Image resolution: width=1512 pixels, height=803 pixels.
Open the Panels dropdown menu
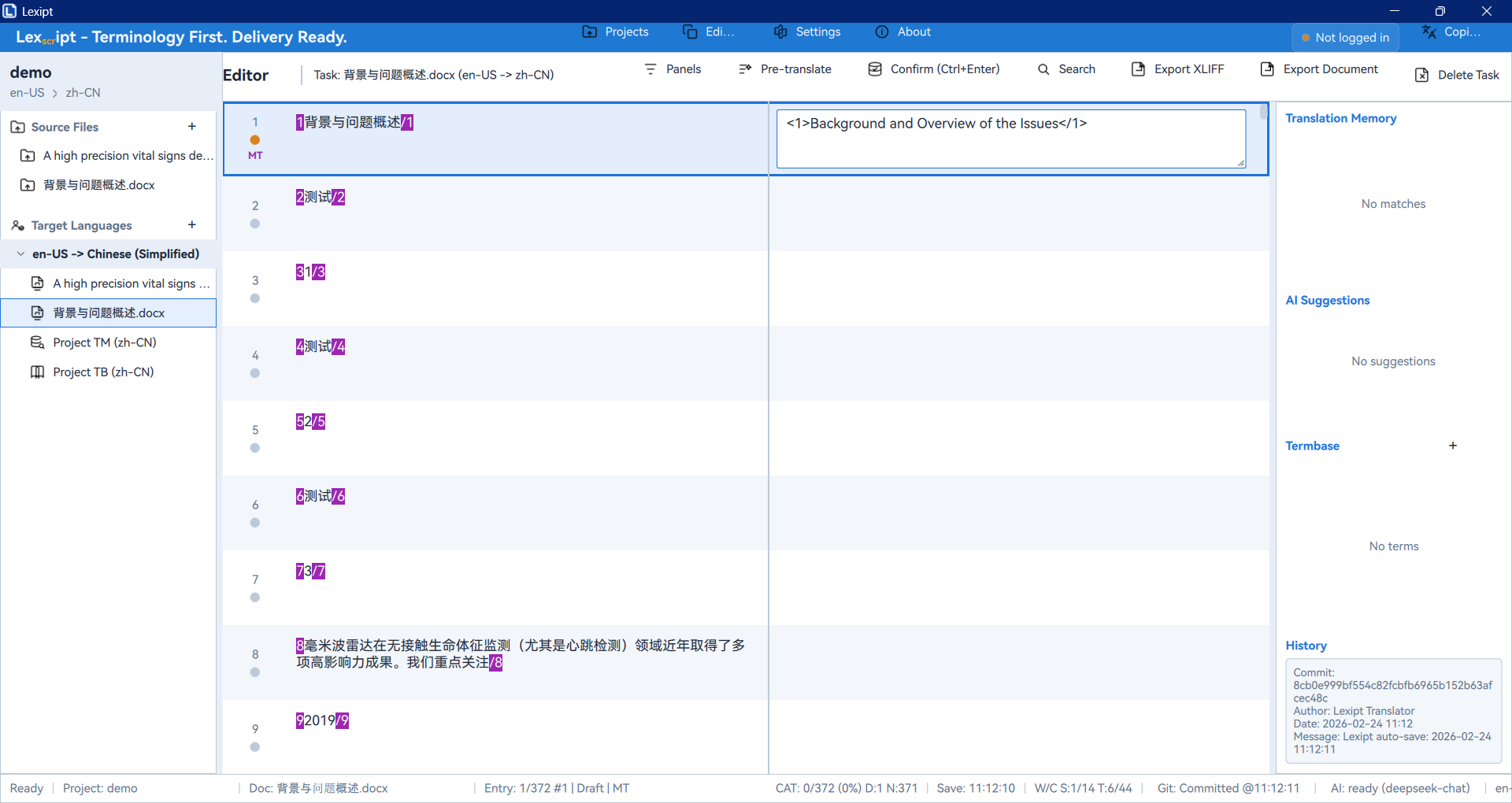(673, 69)
